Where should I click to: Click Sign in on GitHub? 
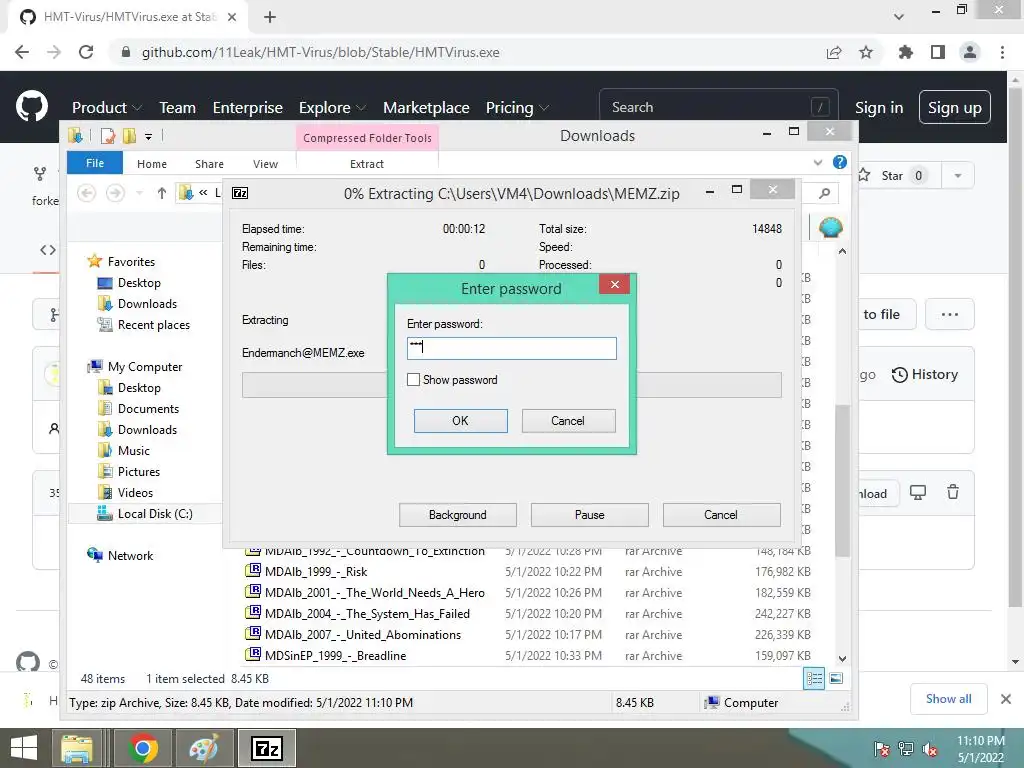879,108
